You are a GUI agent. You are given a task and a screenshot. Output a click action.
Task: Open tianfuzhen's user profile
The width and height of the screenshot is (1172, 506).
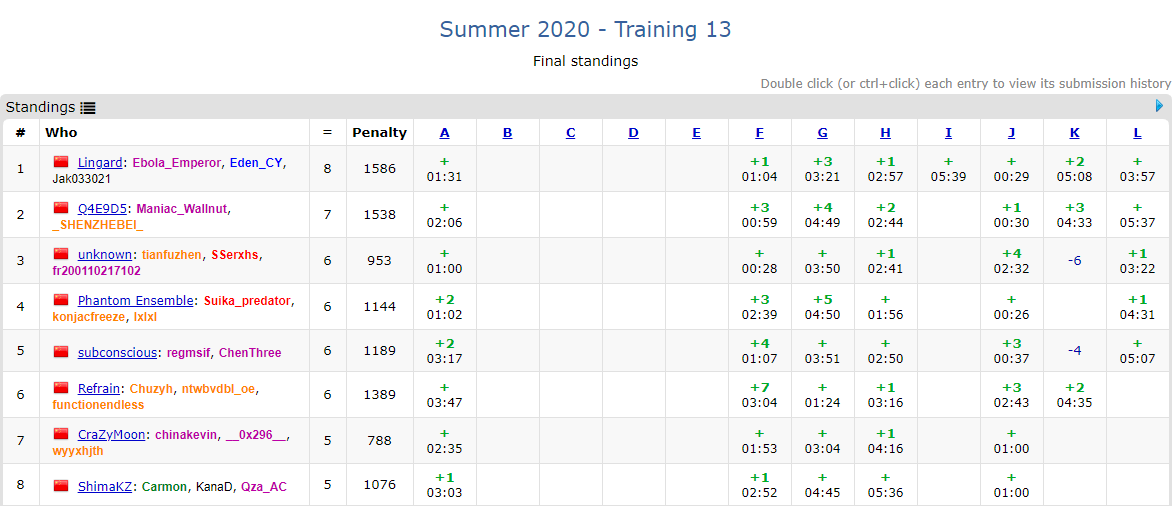171,254
